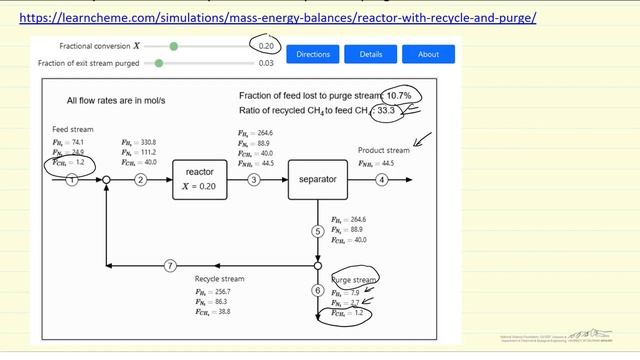Open the learncheme.com simulation link
The width and height of the screenshot is (640, 360).
[x=278, y=18]
